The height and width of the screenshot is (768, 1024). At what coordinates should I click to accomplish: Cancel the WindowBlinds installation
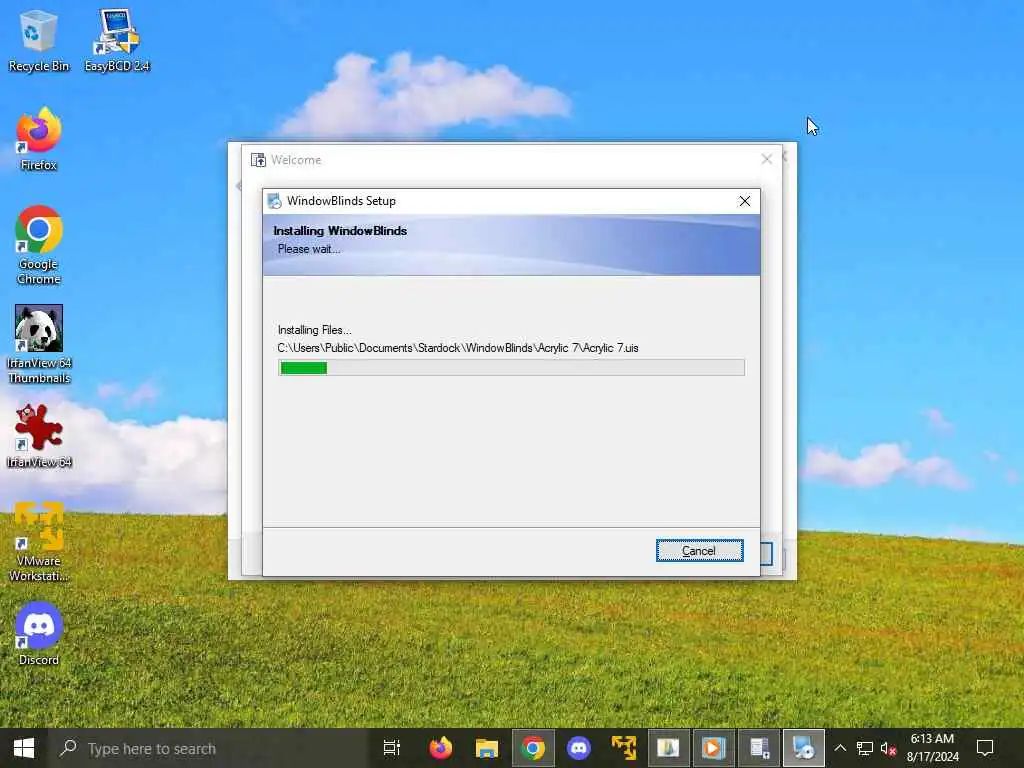click(x=699, y=551)
